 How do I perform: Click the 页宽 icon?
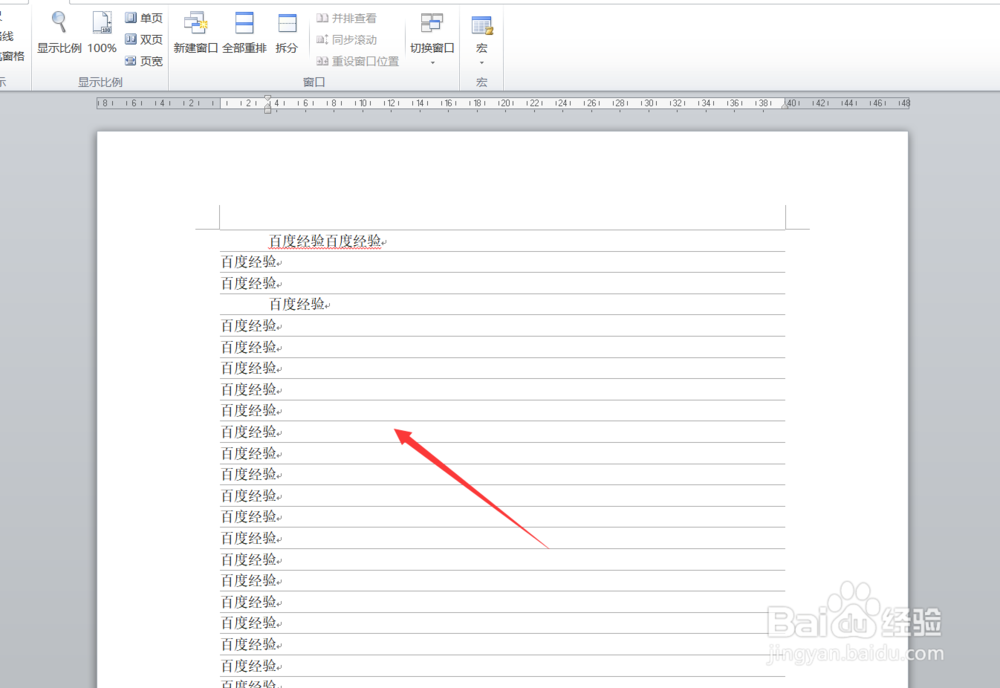coord(131,61)
